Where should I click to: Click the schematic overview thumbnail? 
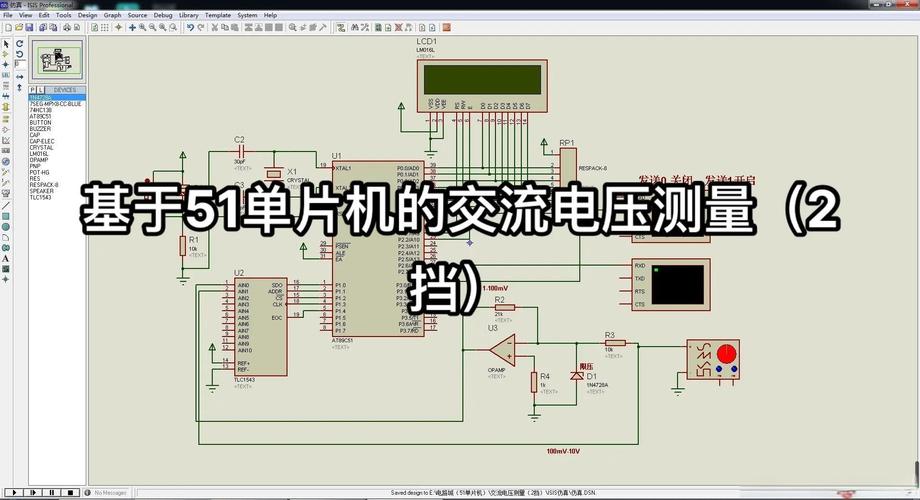pyautogui.click(x=57, y=60)
